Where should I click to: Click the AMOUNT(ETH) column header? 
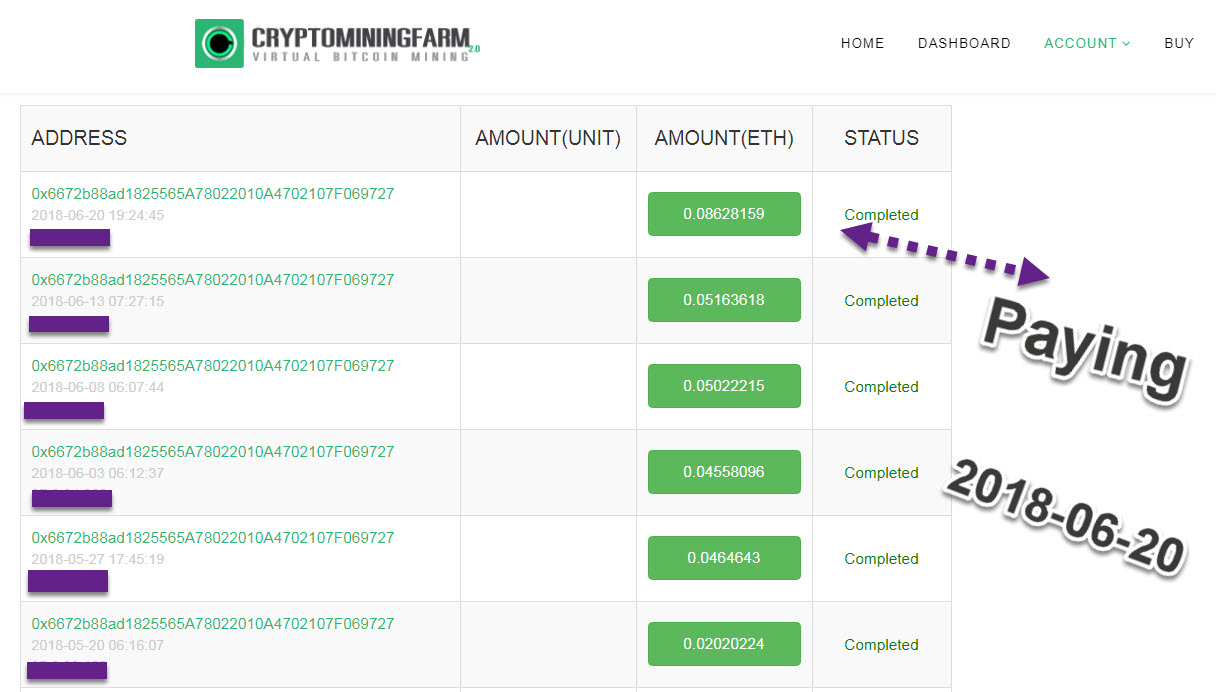click(724, 138)
